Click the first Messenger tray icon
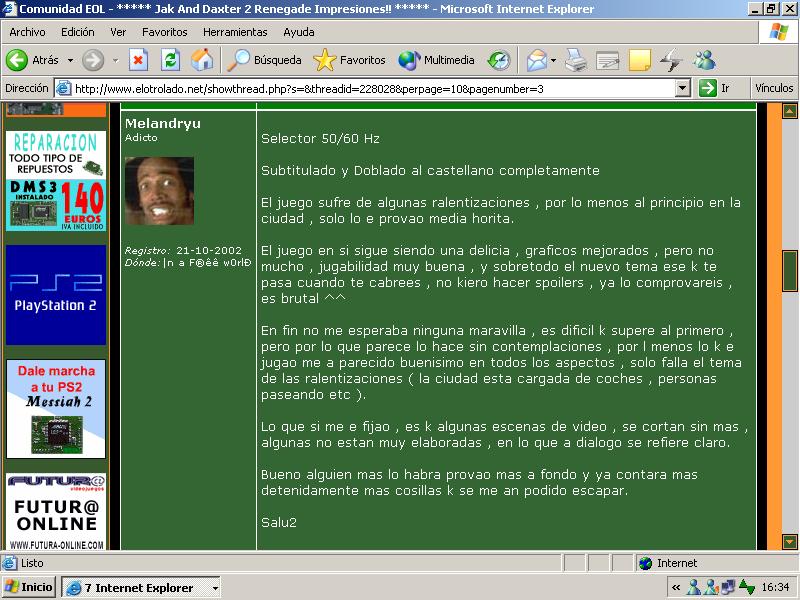The width and height of the screenshot is (800, 600). pyautogui.click(x=693, y=588)
